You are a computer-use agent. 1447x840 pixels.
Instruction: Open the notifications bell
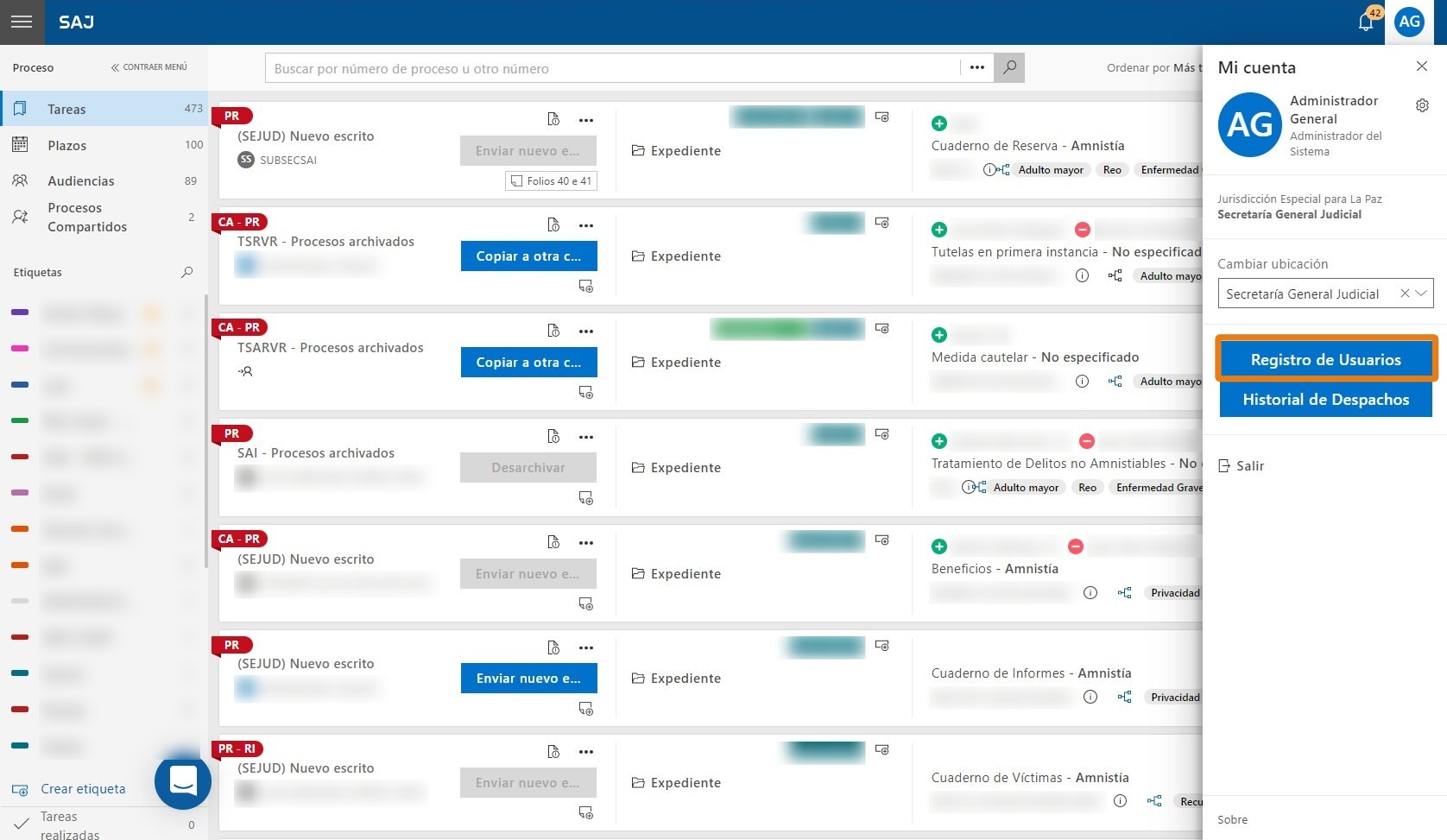pyautogui.click(x=1365, y=22)
